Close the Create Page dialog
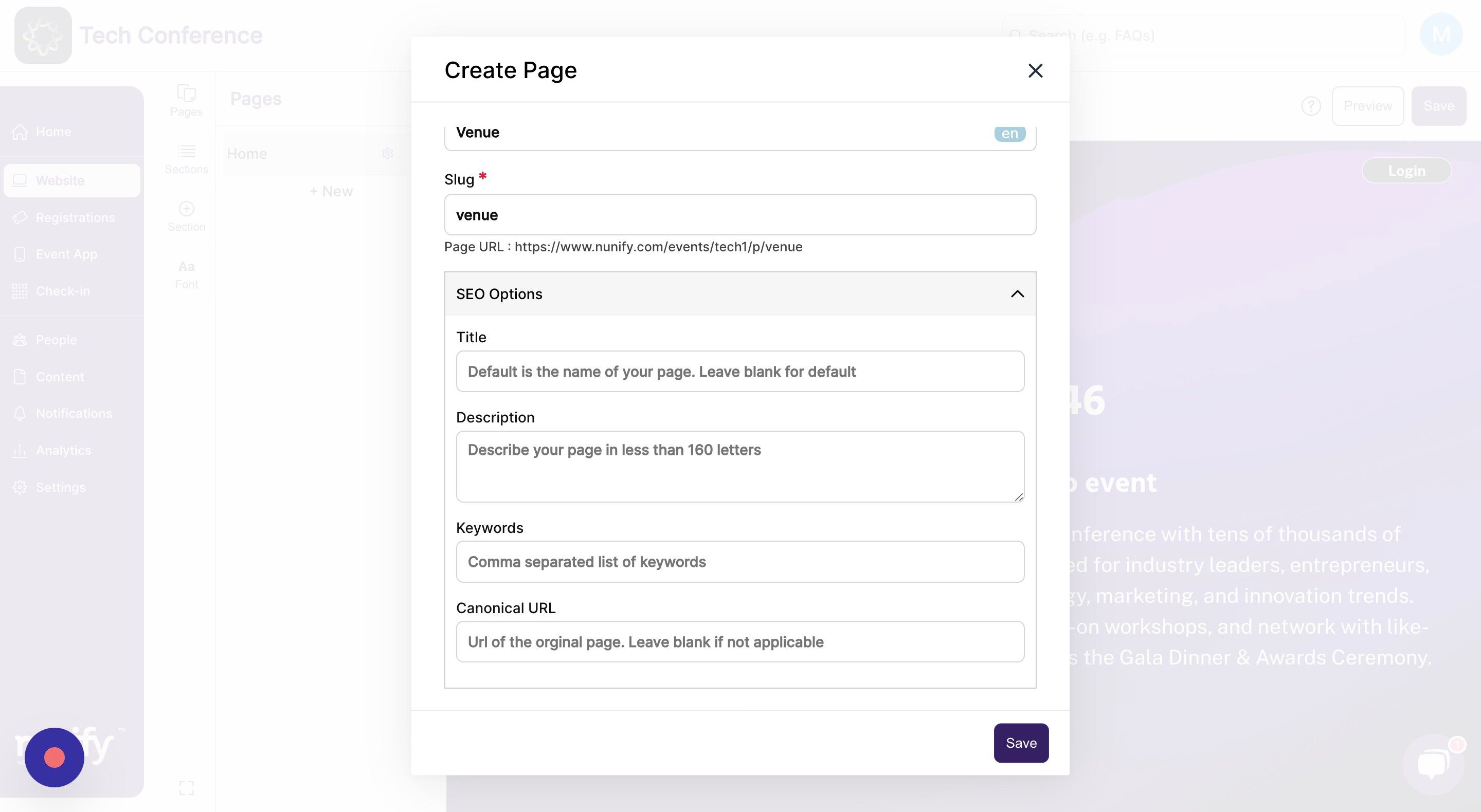The image size is (1481, 812). pos(1035,71)
